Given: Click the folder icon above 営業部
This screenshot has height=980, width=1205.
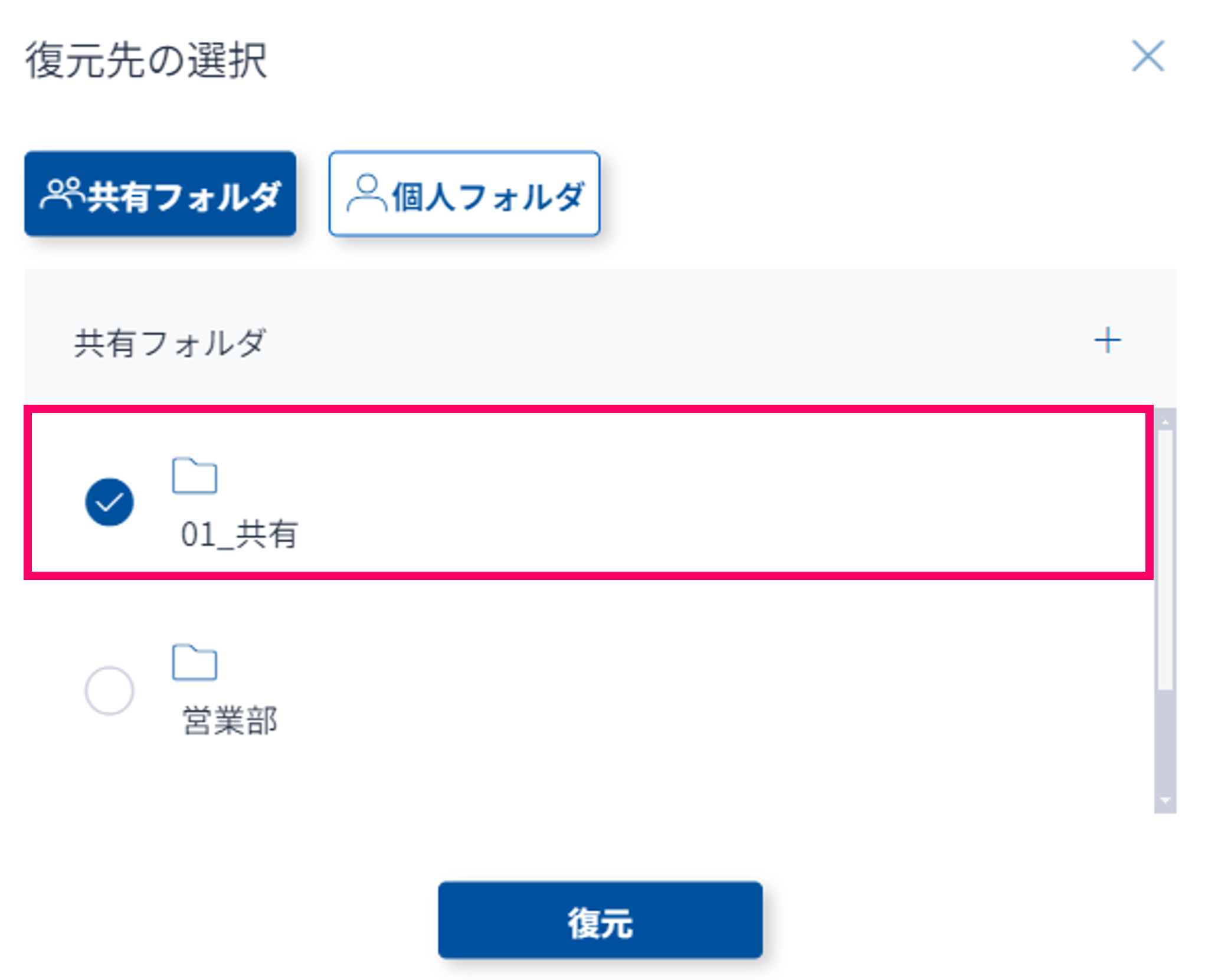Looking at the screenshot, I should (195, 663).
